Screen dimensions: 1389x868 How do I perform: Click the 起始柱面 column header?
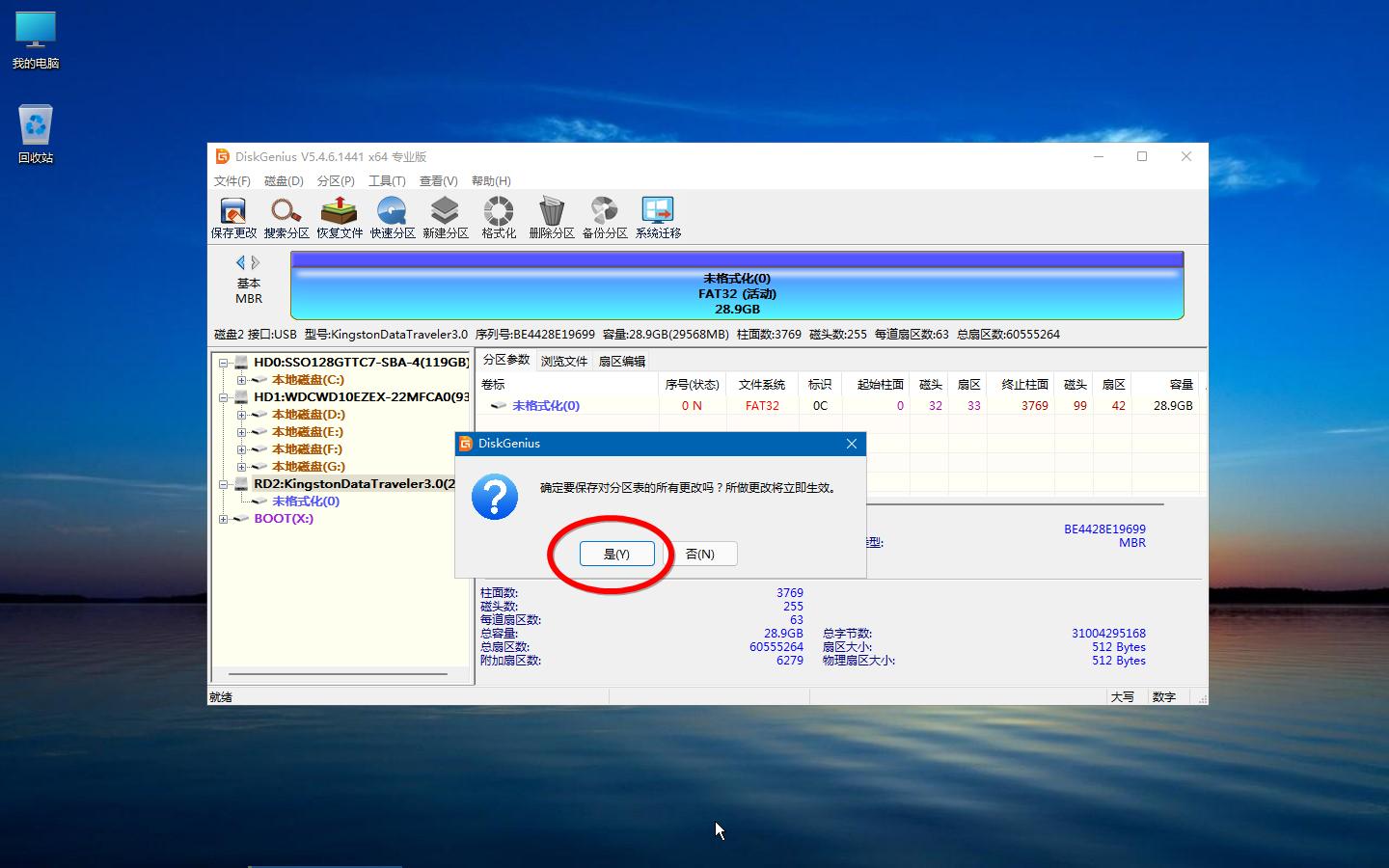coord(876,384)
